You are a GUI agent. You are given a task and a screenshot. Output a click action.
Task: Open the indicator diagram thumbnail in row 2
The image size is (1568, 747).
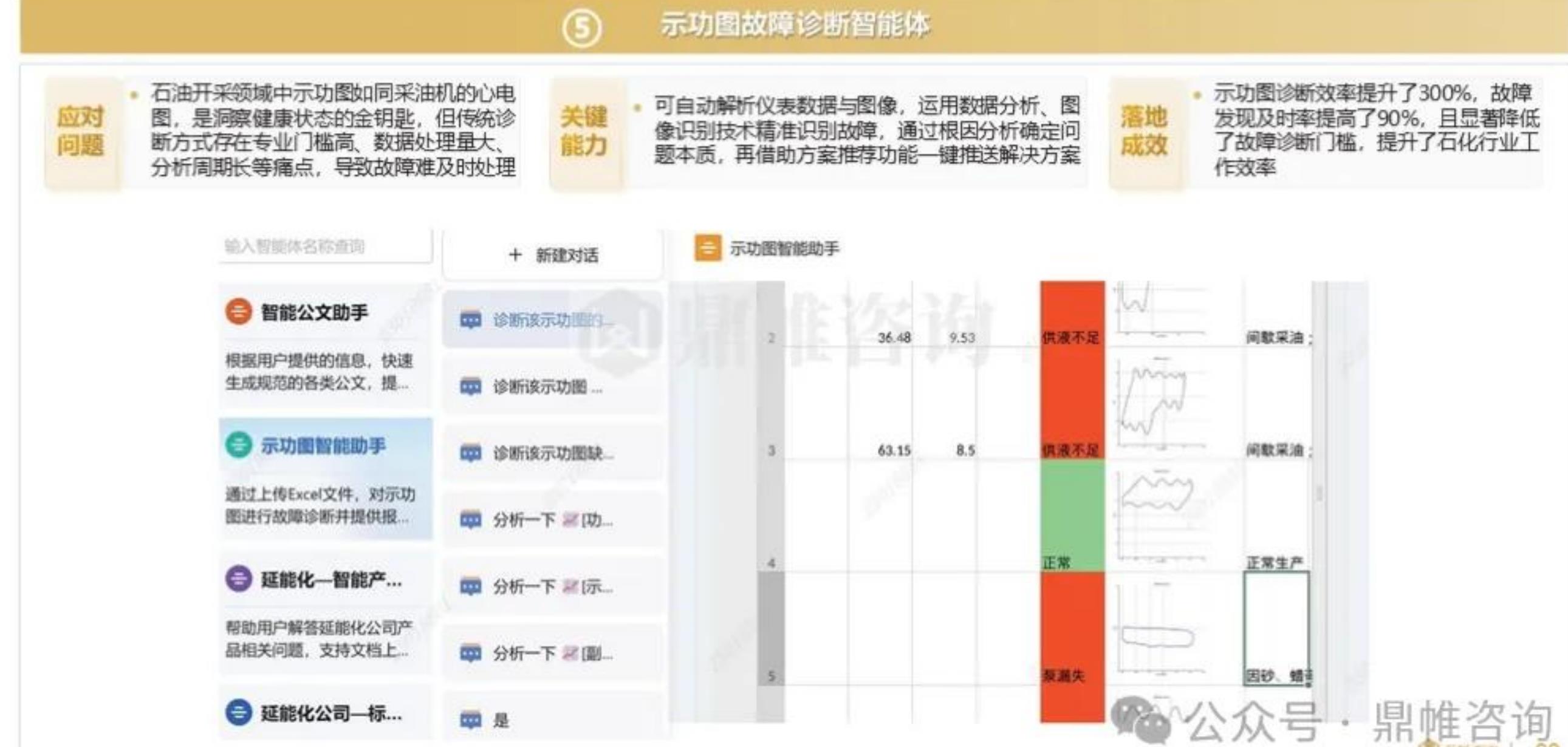coord(1160,309)
